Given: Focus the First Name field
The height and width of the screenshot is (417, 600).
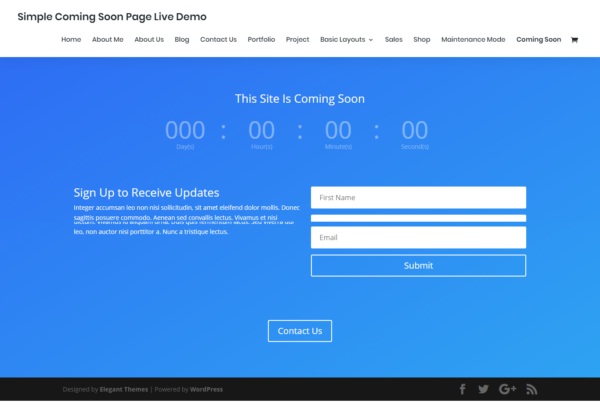Looking at the screenshot, I should (x=418, y=197).
